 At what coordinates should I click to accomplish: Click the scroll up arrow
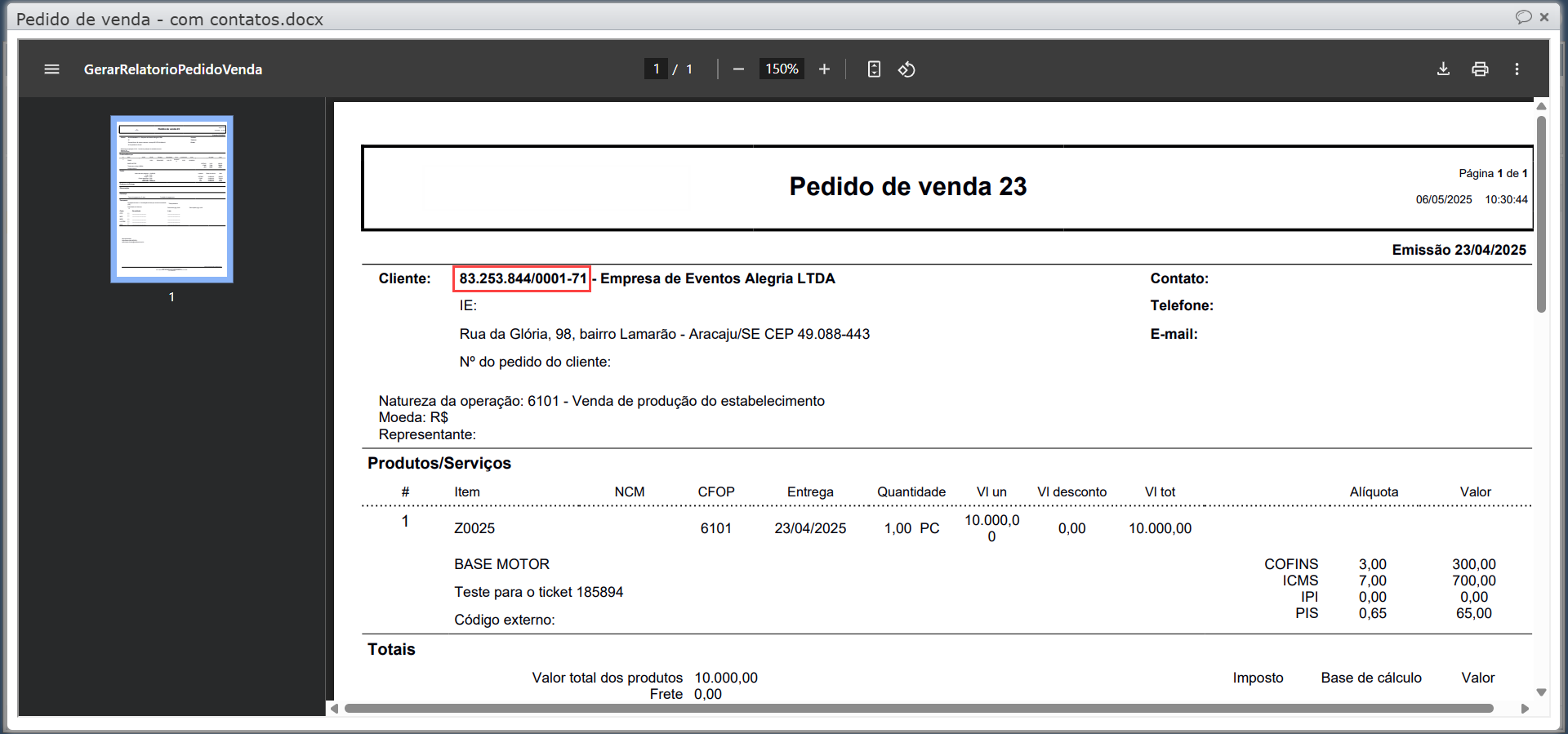click(x=1541, y=106)
